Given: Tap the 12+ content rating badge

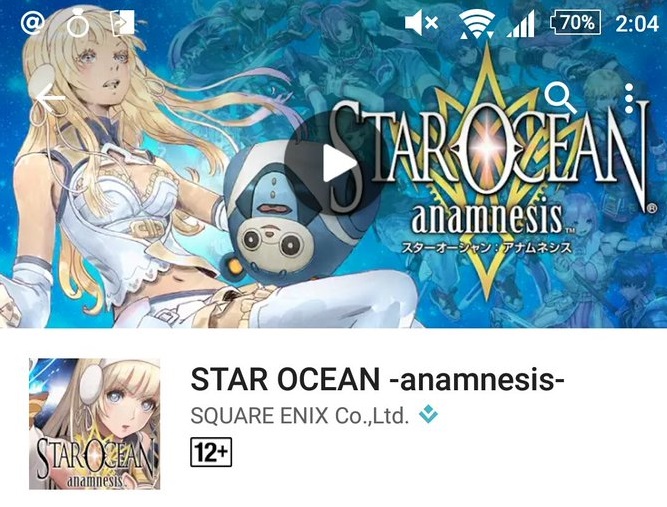Looking at the screenshot, I should (211, 452).
